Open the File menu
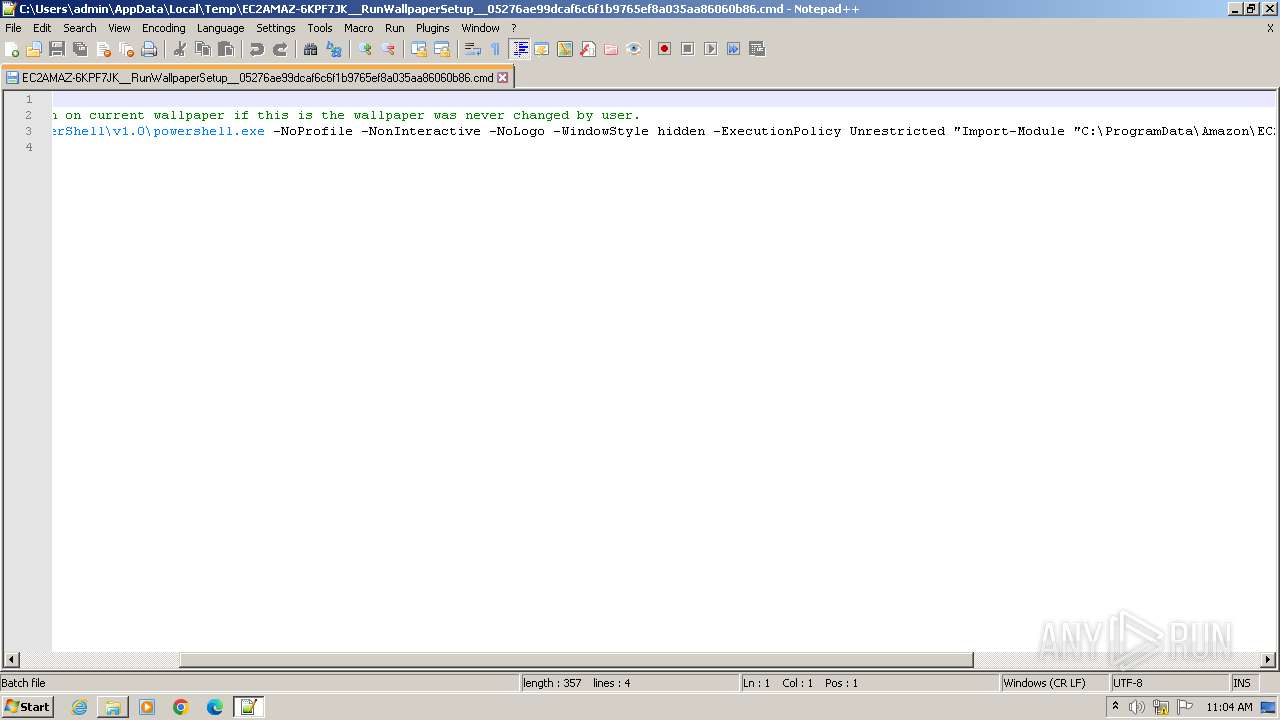 [13, 28]
